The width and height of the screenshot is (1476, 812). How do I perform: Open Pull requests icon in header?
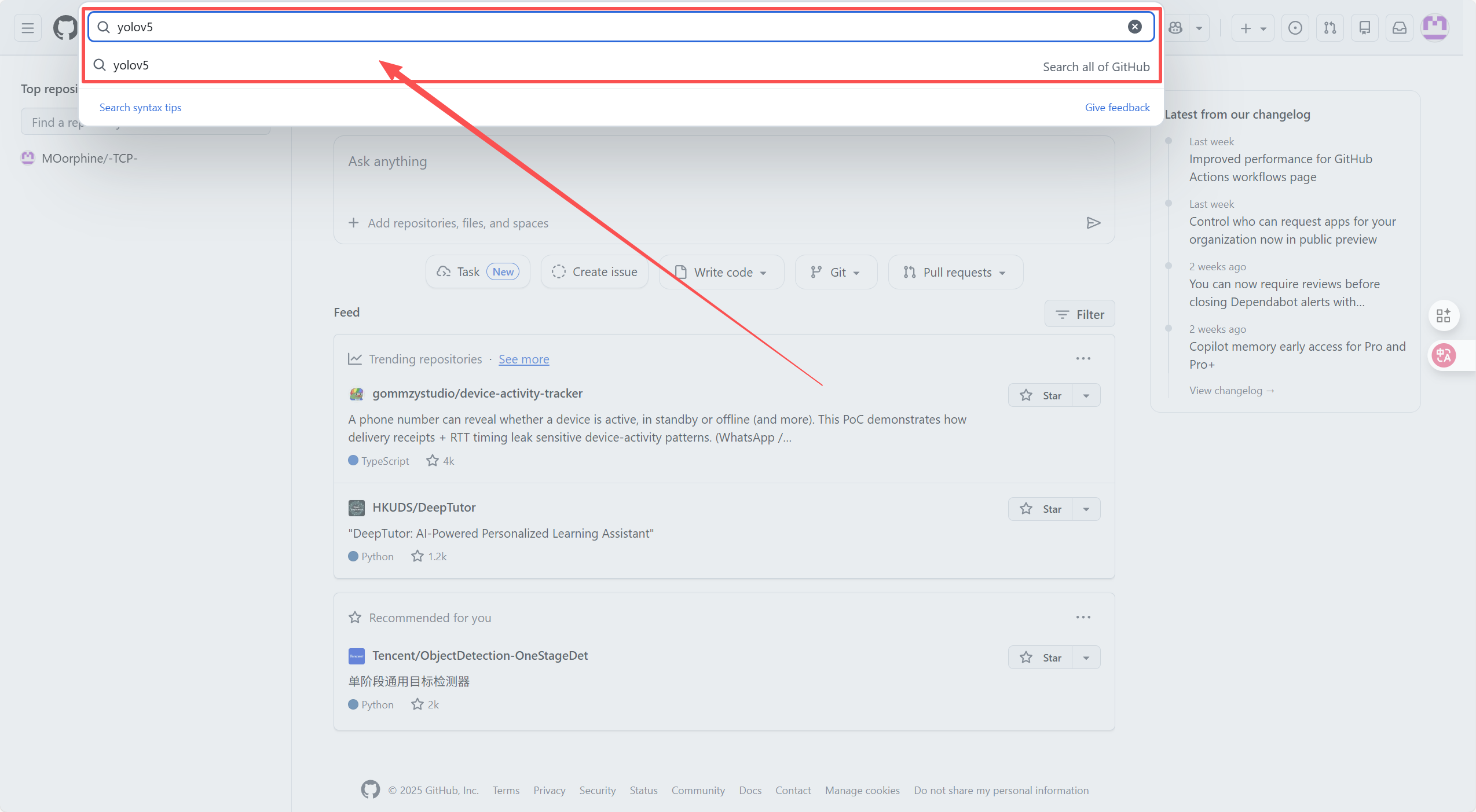(1330, 28)
